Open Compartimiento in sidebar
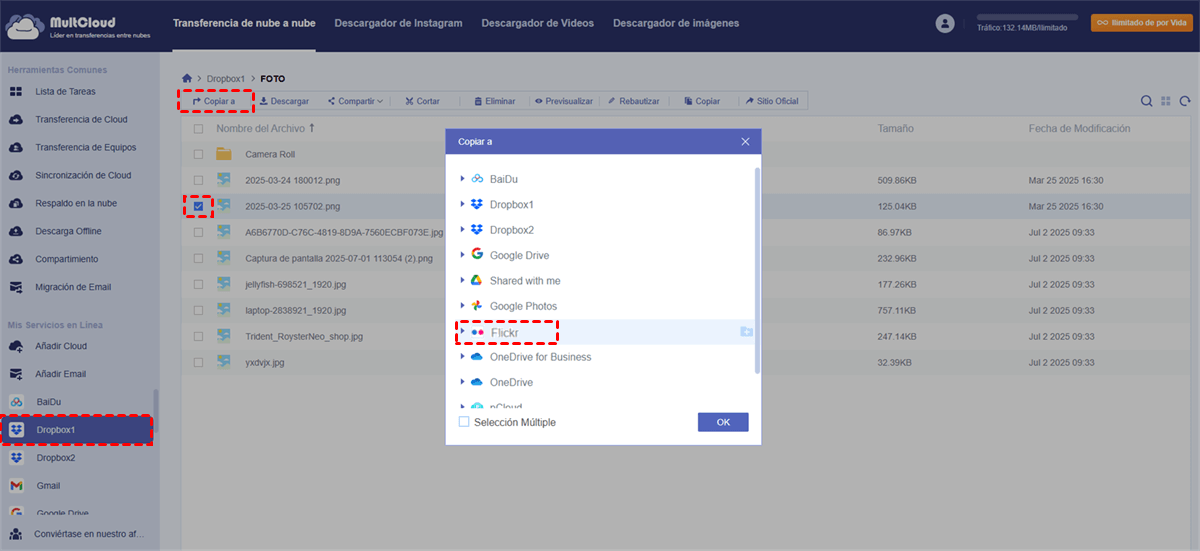This screenshot has width=1200, height=551. (x=66, y=259)
